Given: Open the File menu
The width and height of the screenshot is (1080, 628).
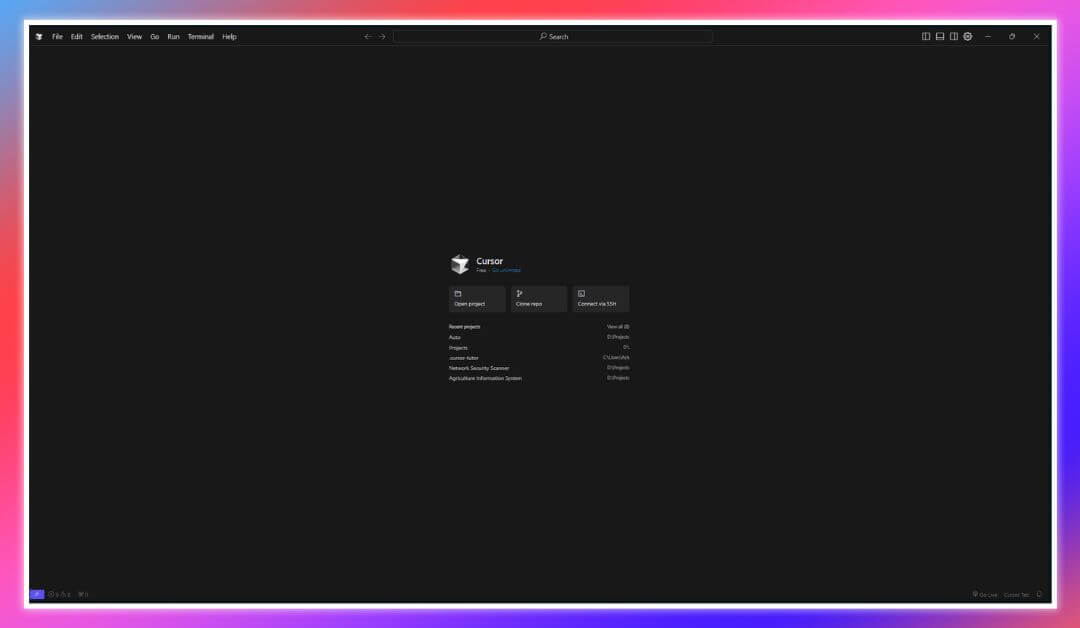Looking at the screenshot, I should (x=57, y=36).
